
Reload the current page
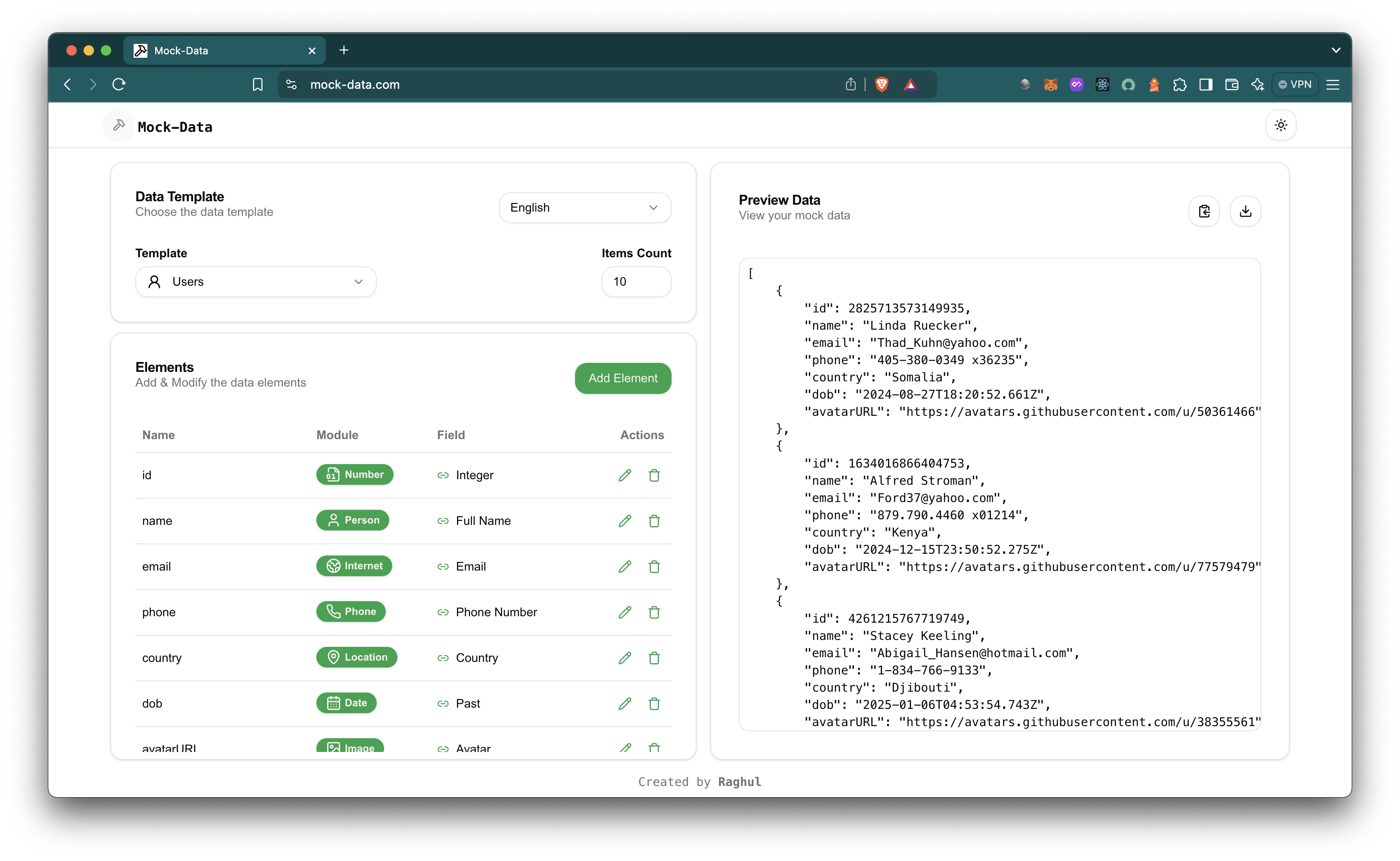tap(119, 84)
